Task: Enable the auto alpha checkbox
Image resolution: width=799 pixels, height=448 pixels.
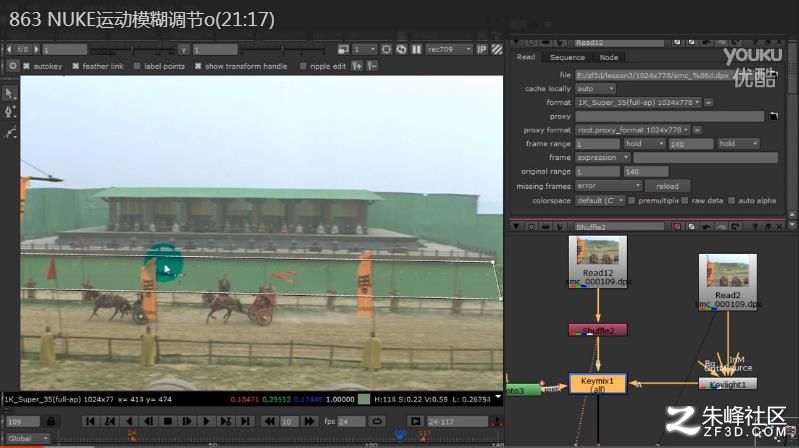Action: (x=732, y=200)
